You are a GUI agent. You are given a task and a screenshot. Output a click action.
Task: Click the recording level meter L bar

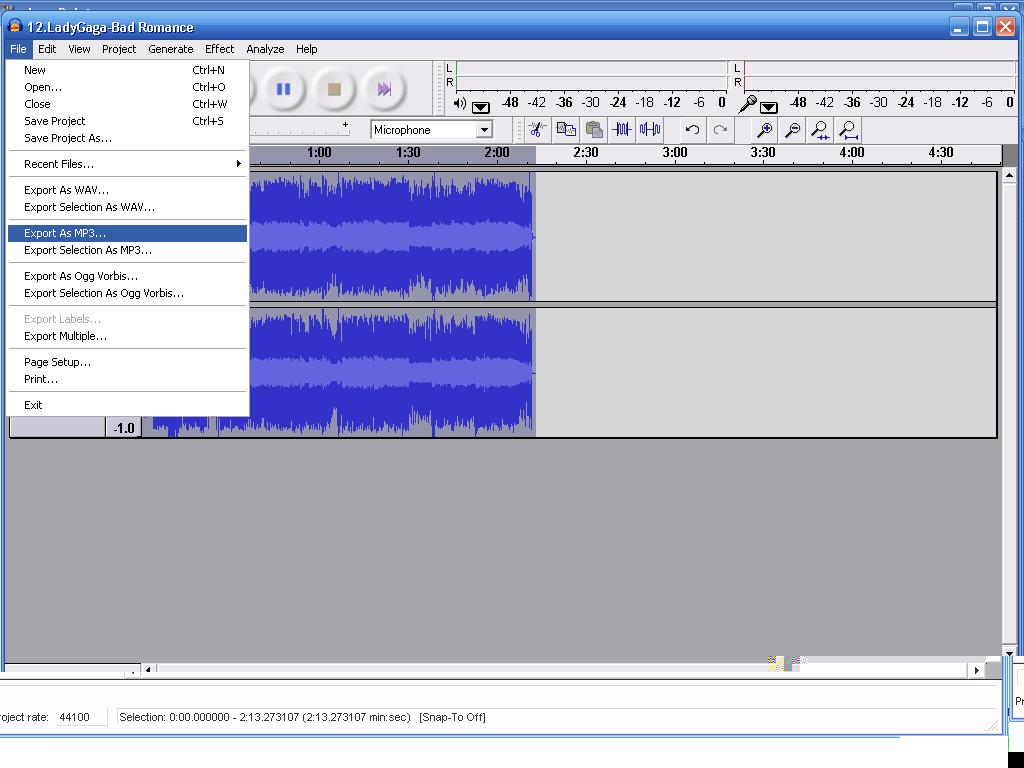click(x=880, y=69)
